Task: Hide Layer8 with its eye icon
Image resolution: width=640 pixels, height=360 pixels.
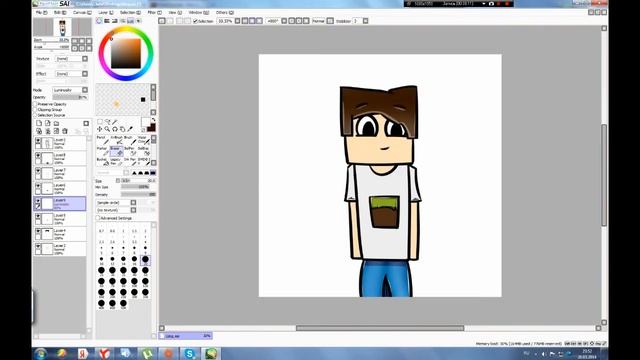Action: [x=38, y=156]
